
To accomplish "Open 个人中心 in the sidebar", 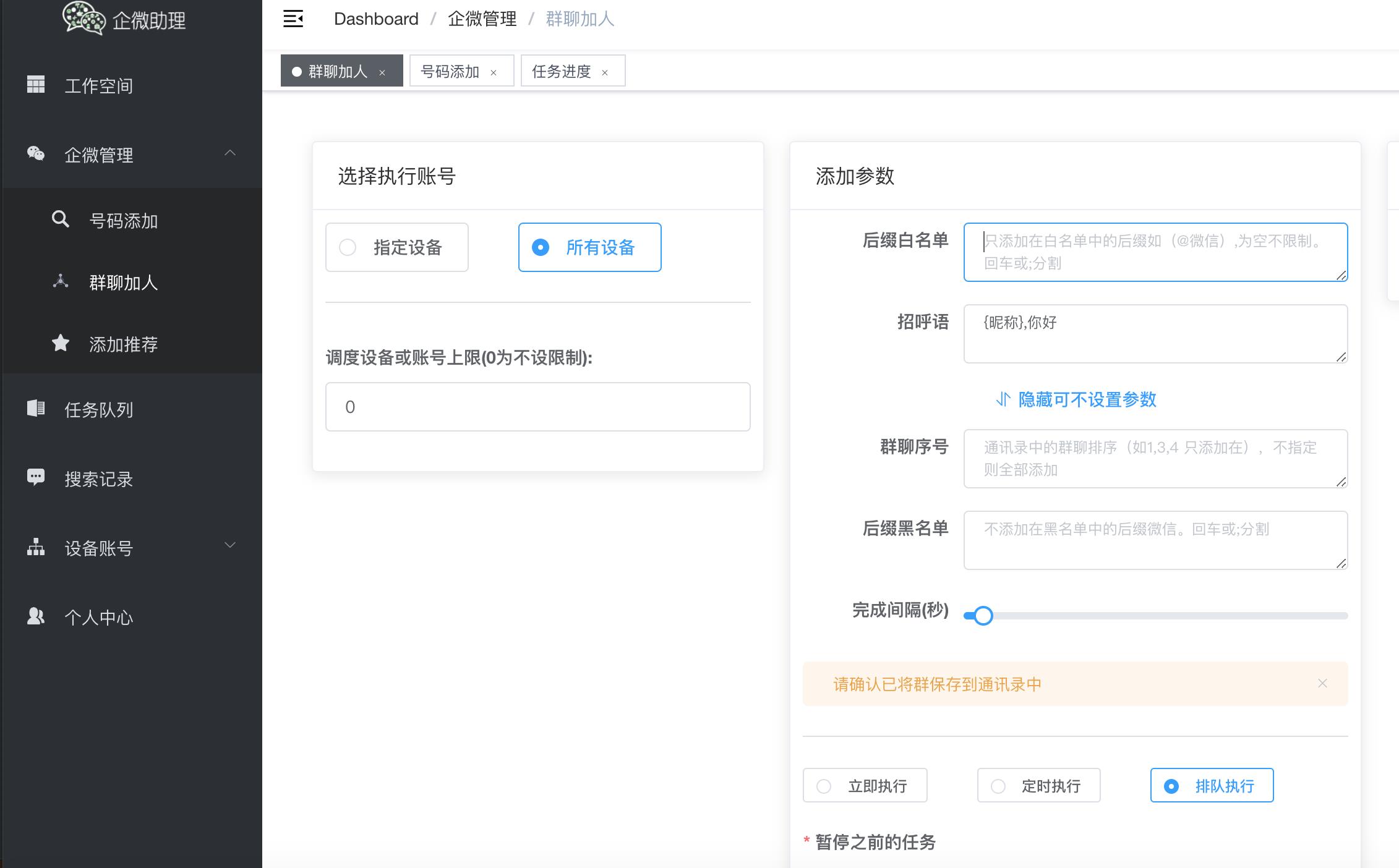I will click(x=131, y=617).
